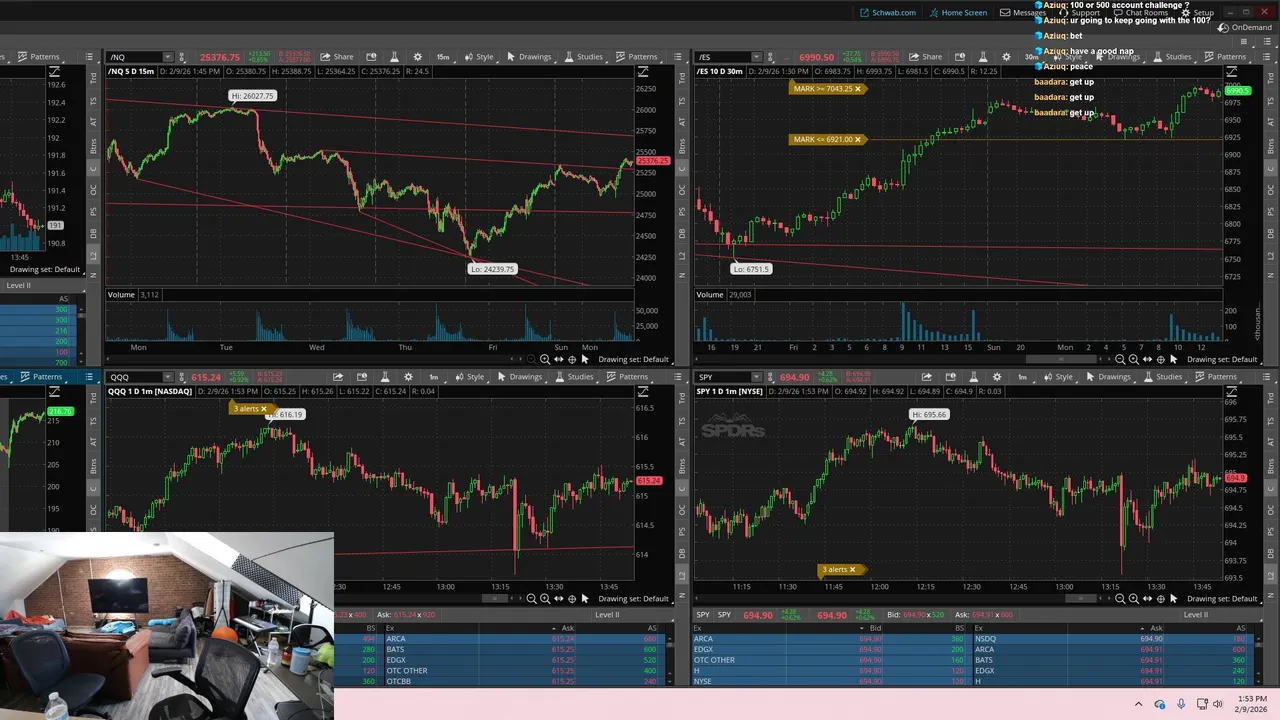Click the SPY chart share icon

click(x=927, y=377)
